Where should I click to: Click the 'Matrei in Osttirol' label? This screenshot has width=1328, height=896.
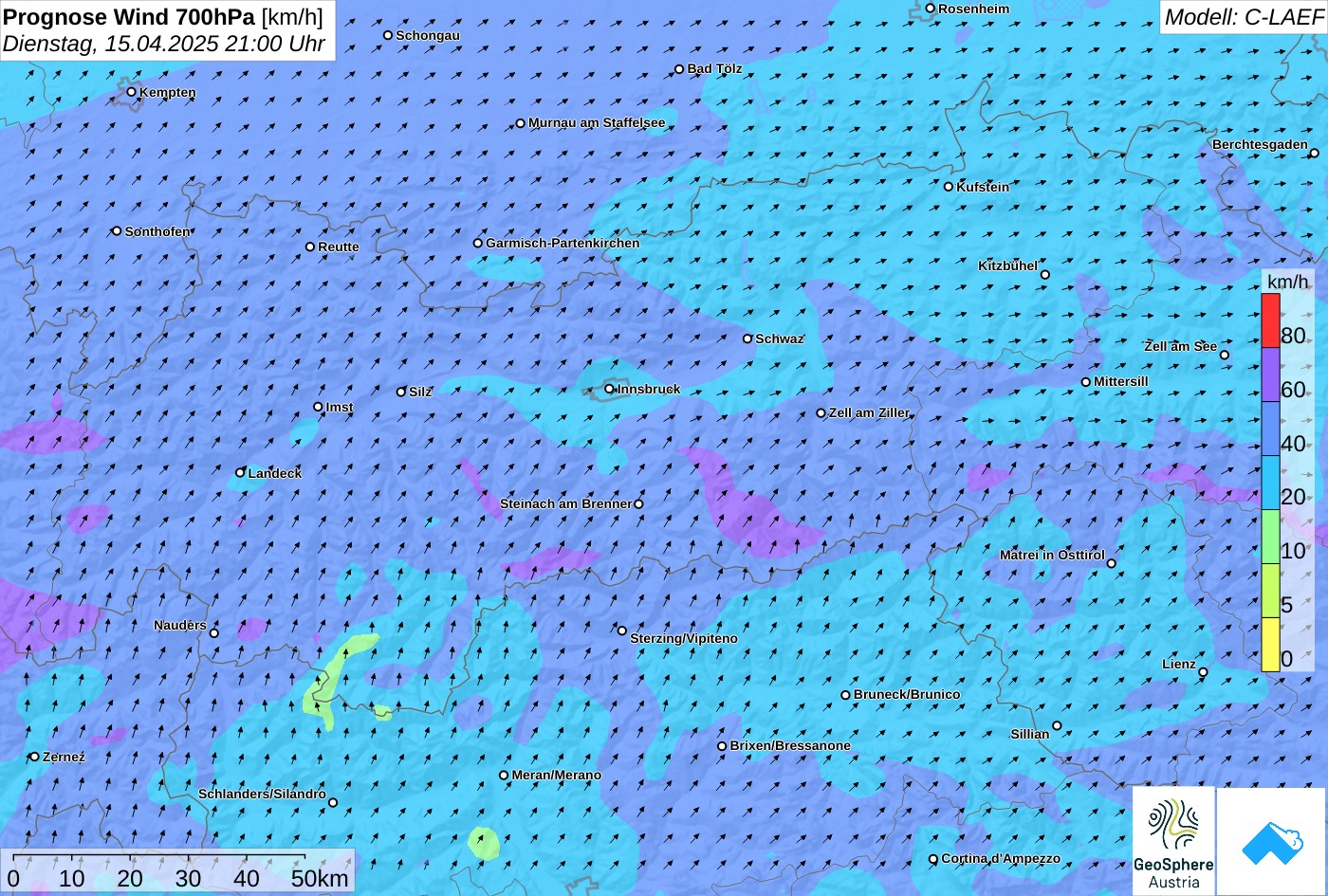coord(1052,555)
